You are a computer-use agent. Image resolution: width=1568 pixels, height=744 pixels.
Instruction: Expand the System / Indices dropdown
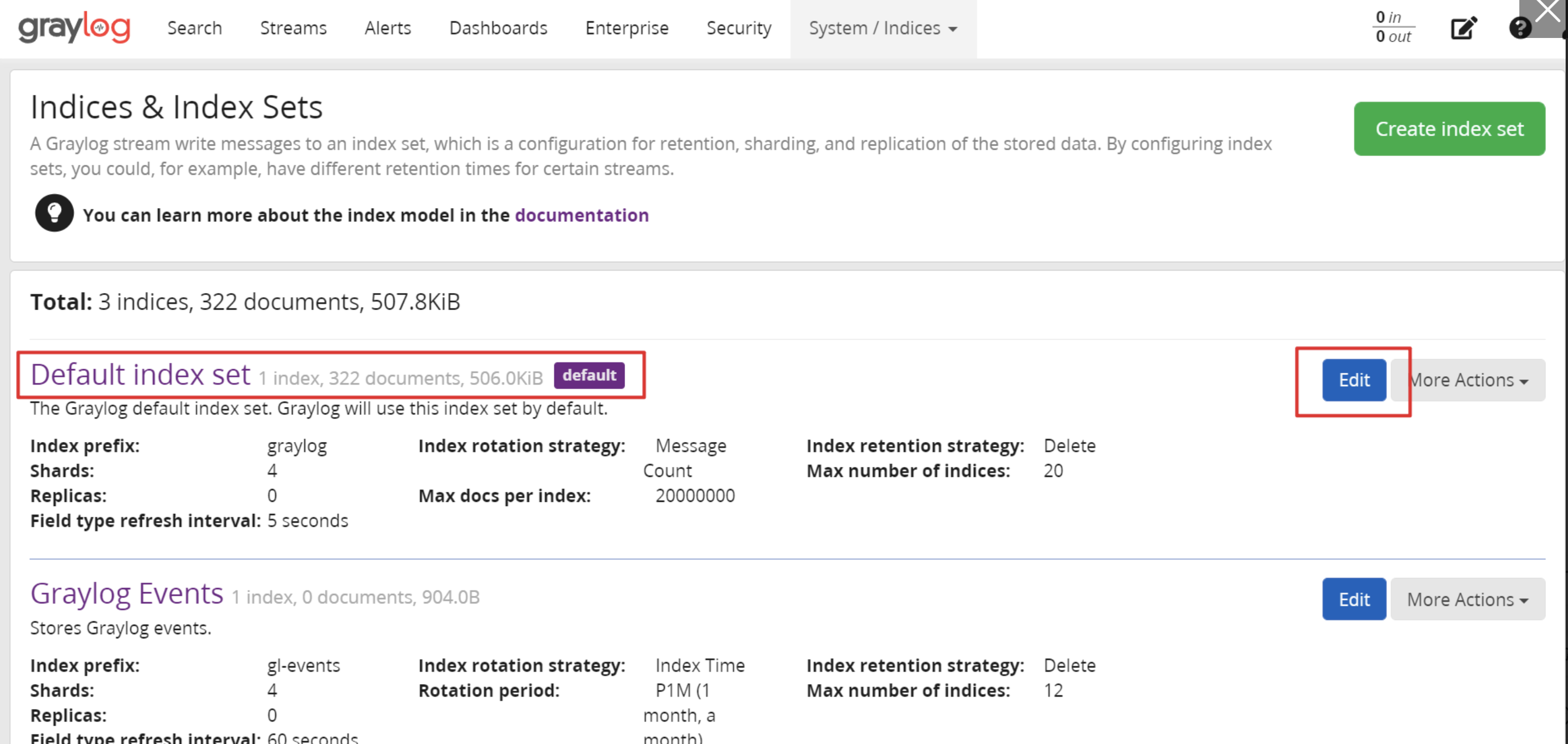pos(883,28)
